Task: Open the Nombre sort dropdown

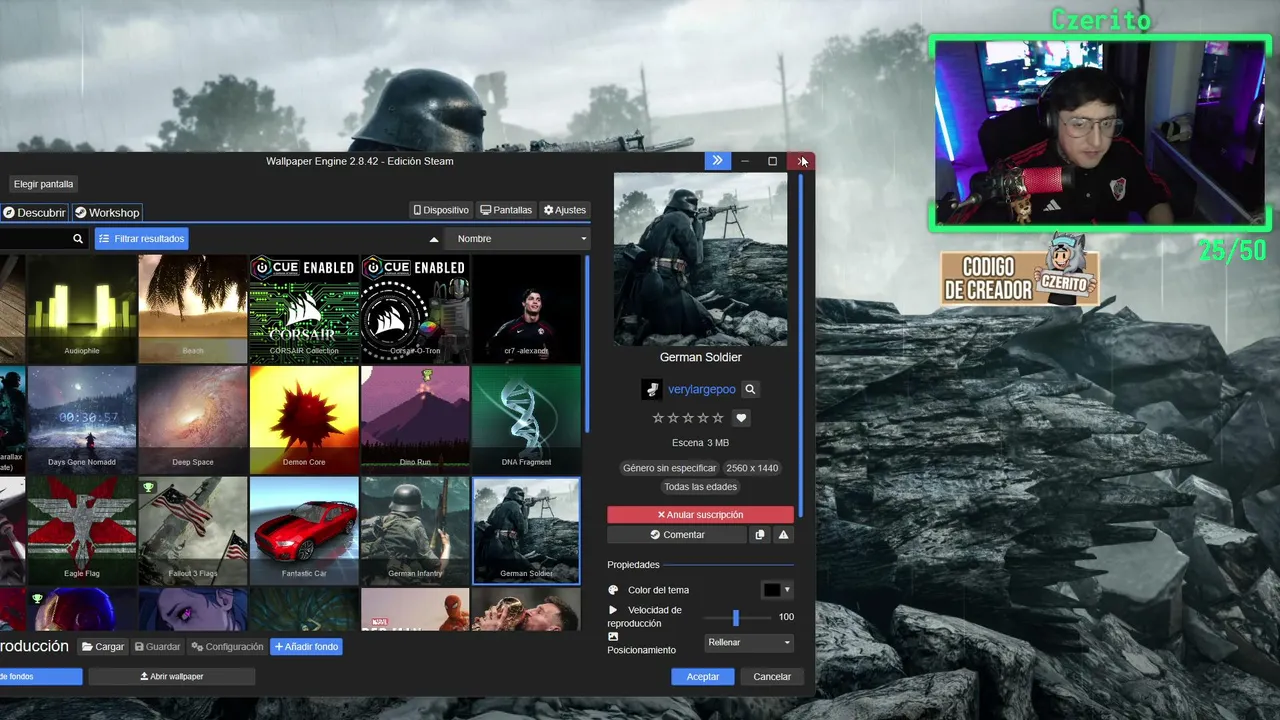Action: [517, 239]
